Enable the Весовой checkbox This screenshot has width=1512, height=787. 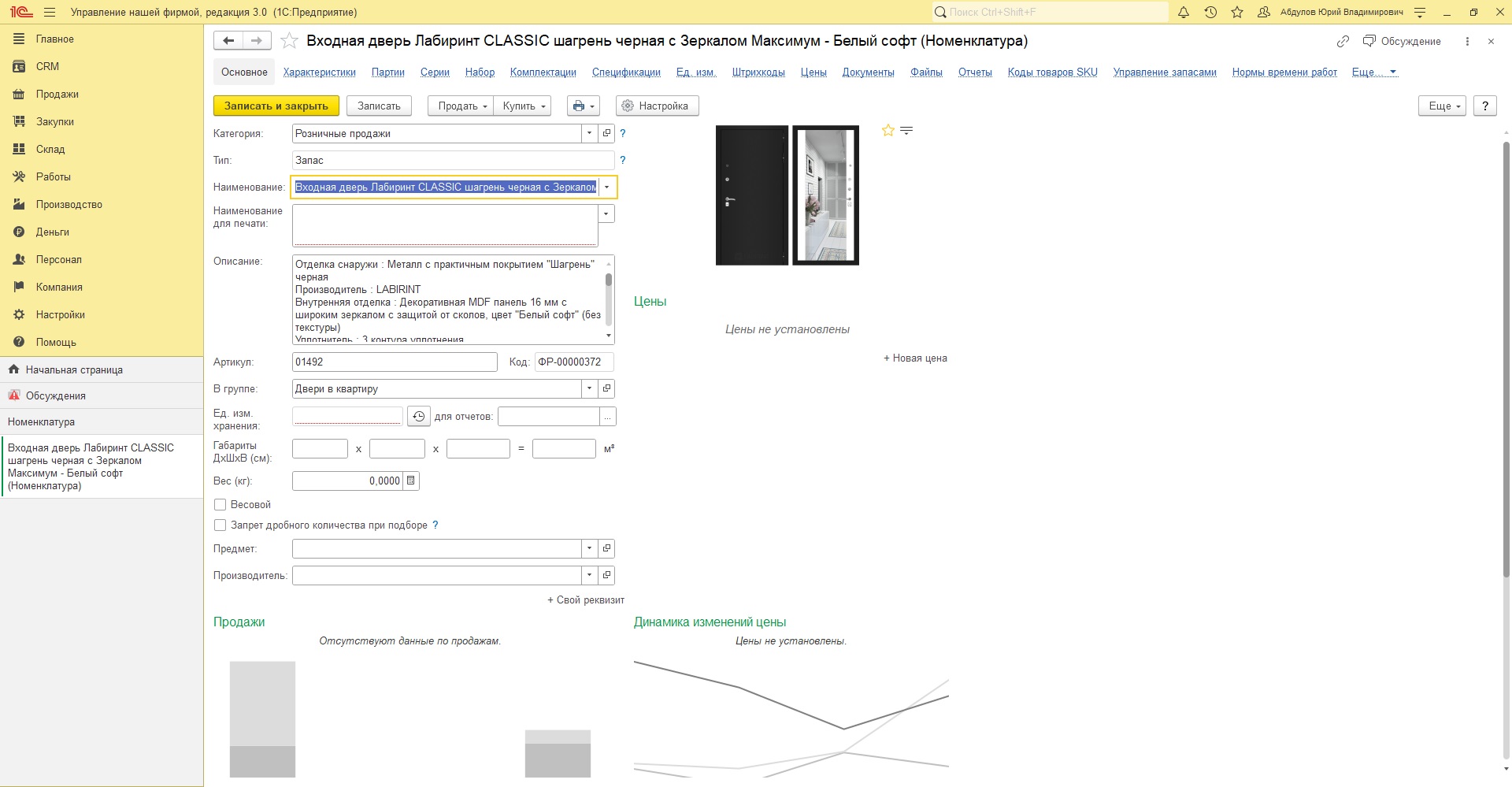tap(220, 504)
